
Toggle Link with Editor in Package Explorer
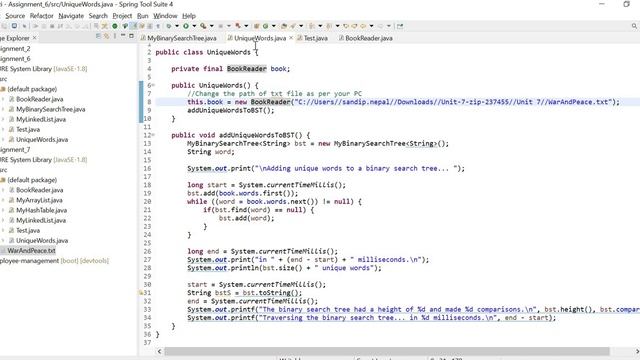tap(106, 36)
